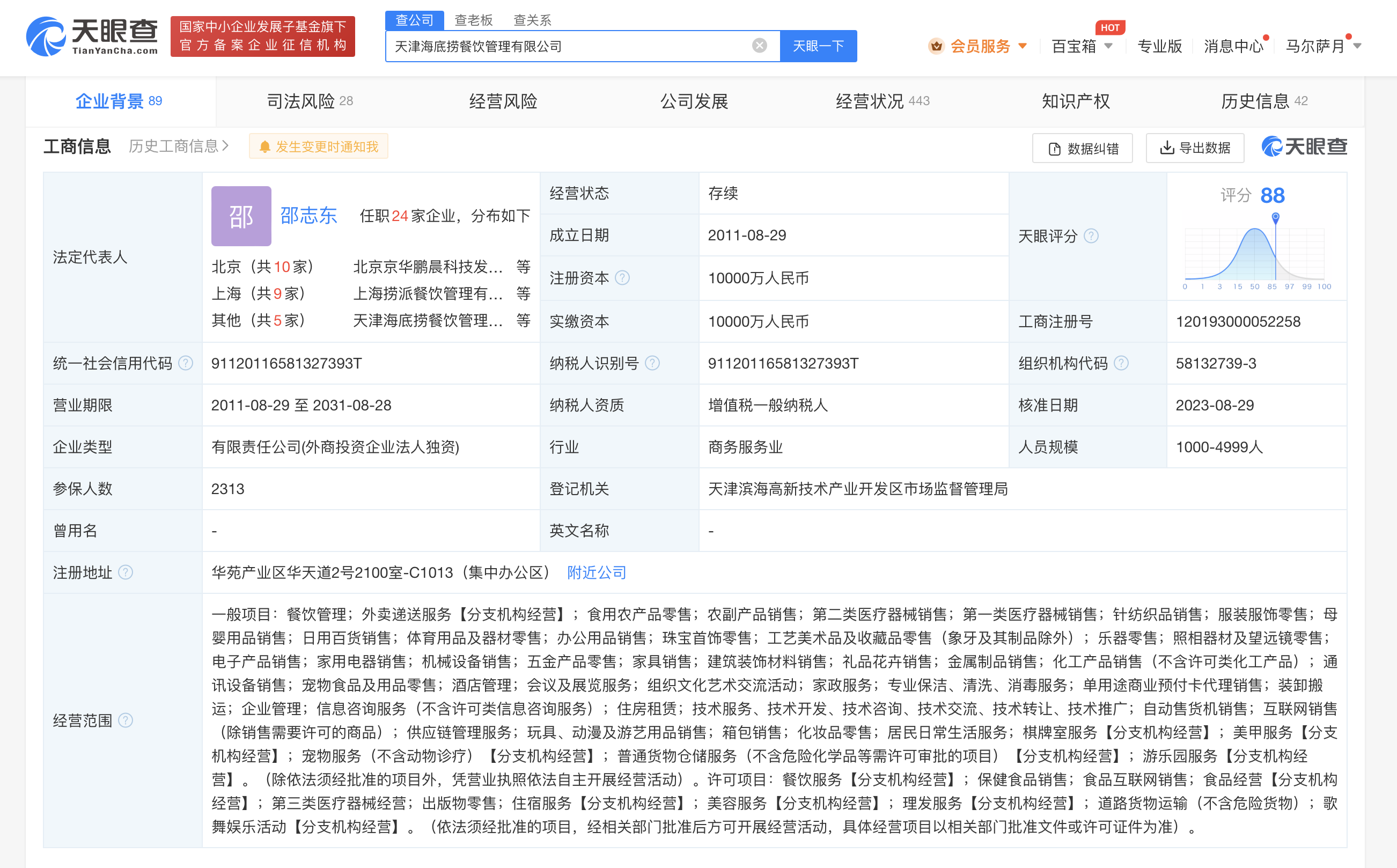Viewport: 1397px width, 868px height.
Task: Switch to the 查公司 search tab
Action: coord(414,20)
